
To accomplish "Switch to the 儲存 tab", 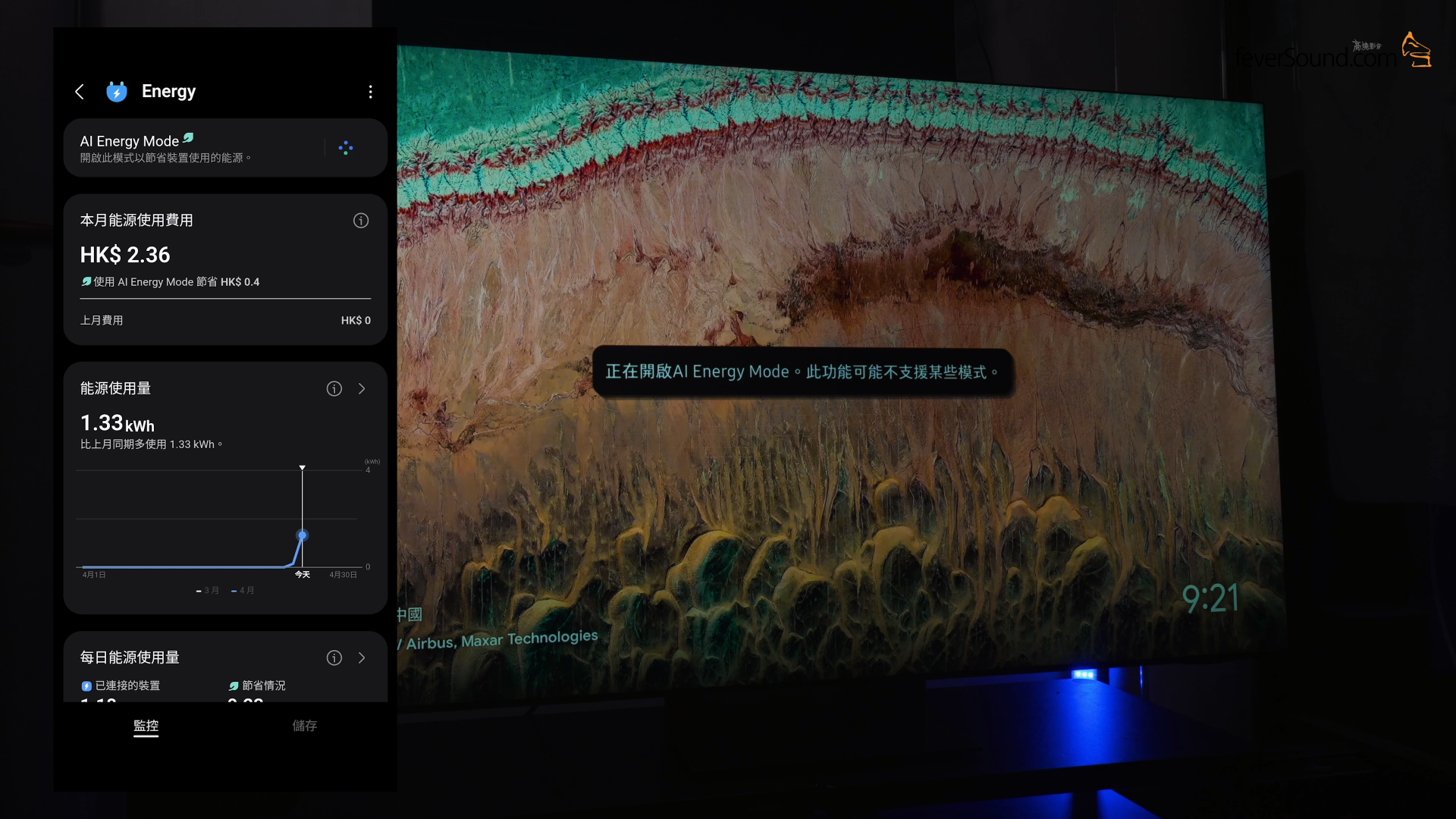I will [x=304, y=726].
